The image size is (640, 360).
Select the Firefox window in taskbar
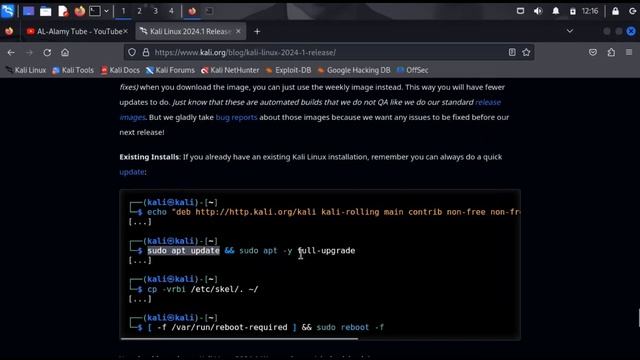(192, 11)
